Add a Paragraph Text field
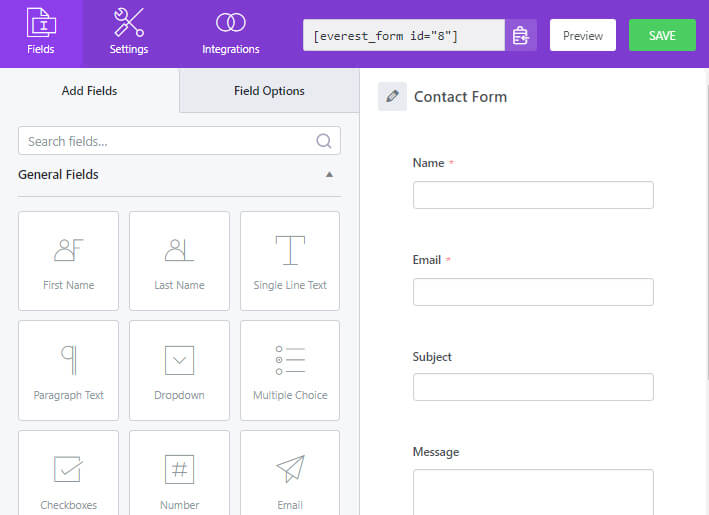The image size is (709, 515). click(x=69, y=371)
